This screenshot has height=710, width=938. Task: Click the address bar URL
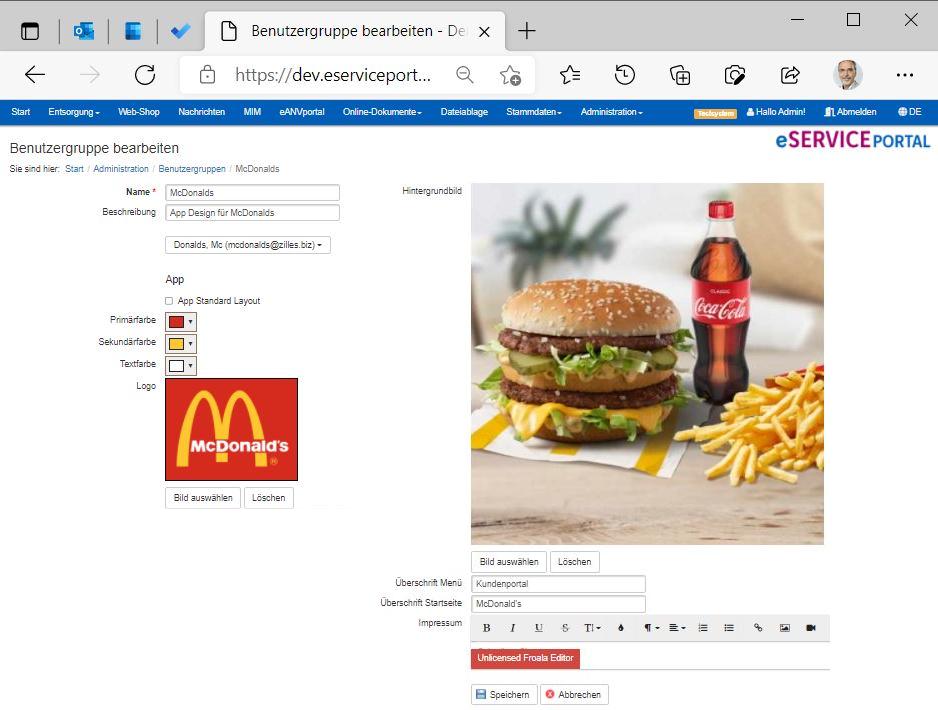point(333,75)
